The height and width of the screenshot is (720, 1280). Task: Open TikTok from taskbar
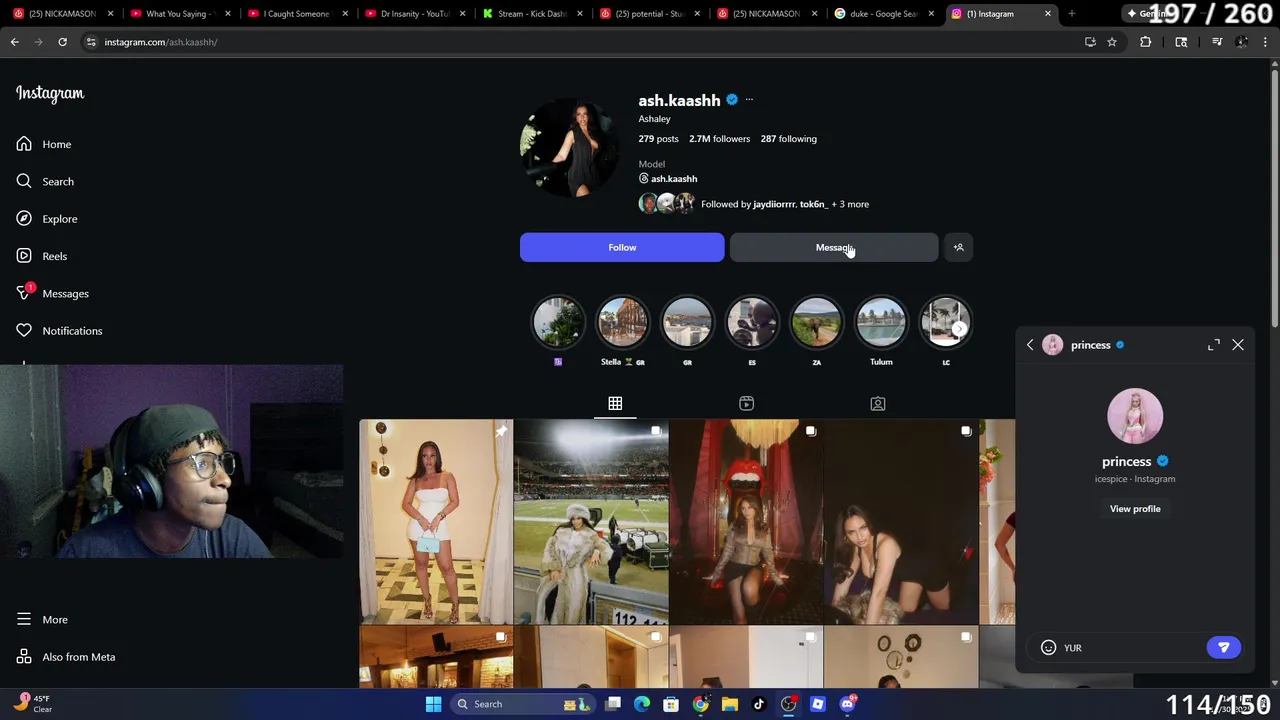pyautogui.click(x=759, y=704)
